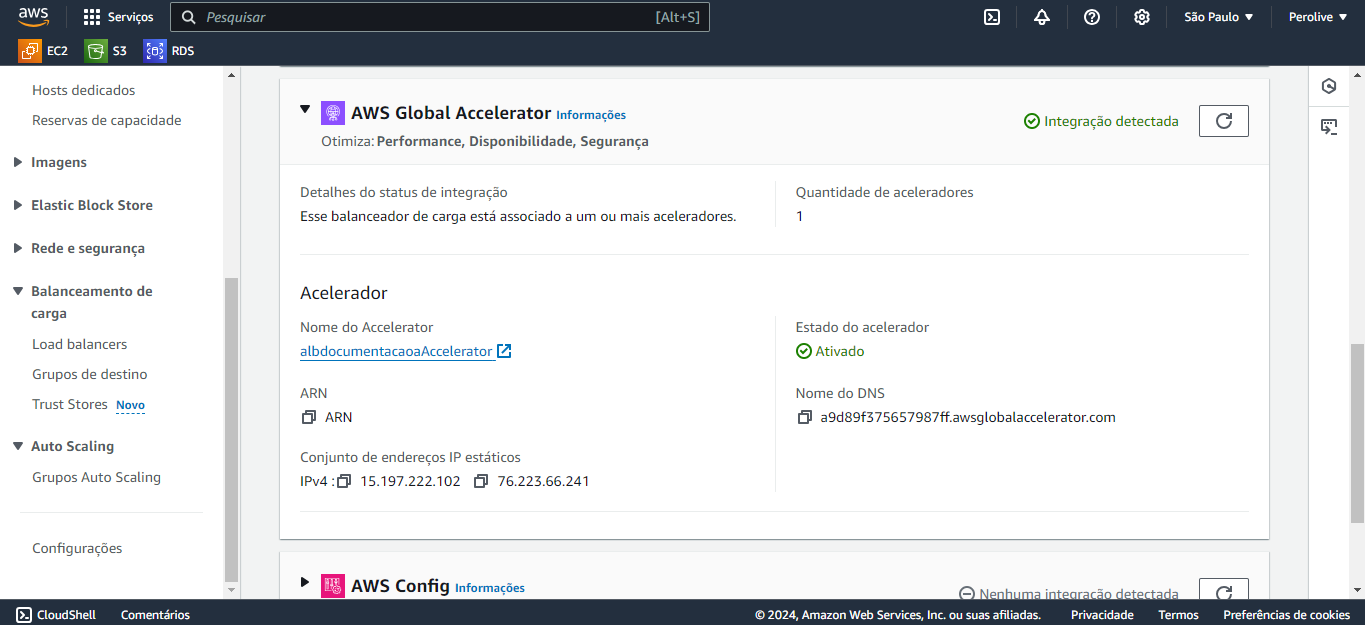Click a9d89f375657987ff.awsglobalaccelerator.com DNS text
Screen dimensions: 1365x625
pos(968,417)
